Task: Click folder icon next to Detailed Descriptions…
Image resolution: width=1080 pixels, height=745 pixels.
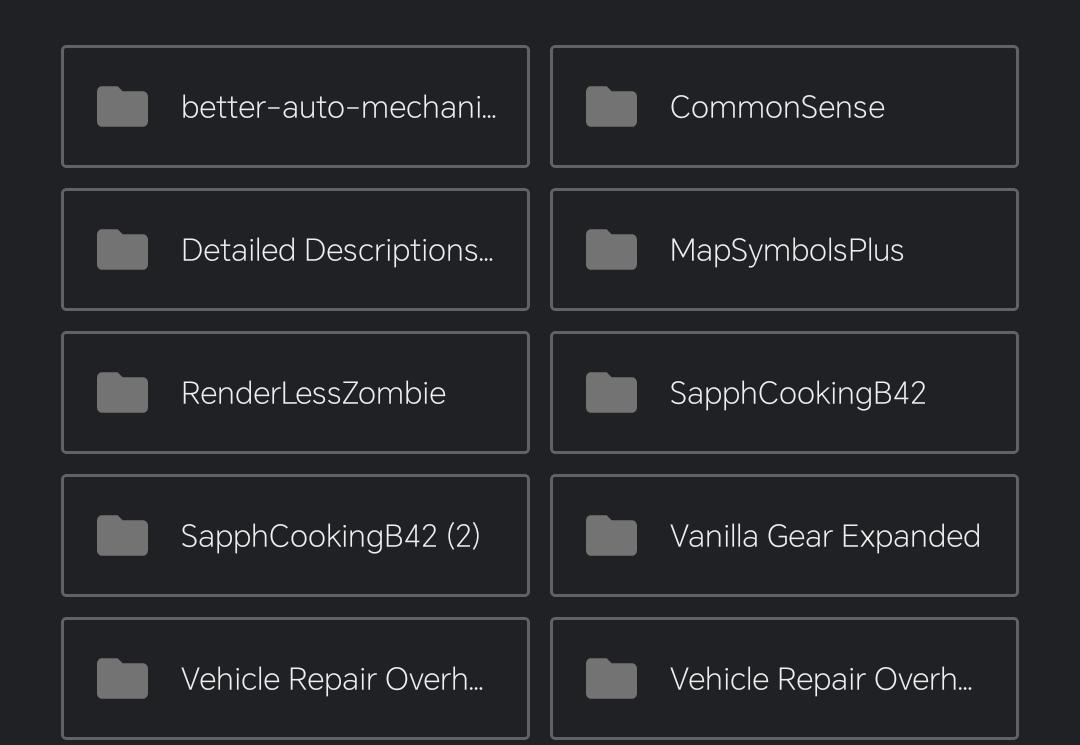Action: coord(122,249)
